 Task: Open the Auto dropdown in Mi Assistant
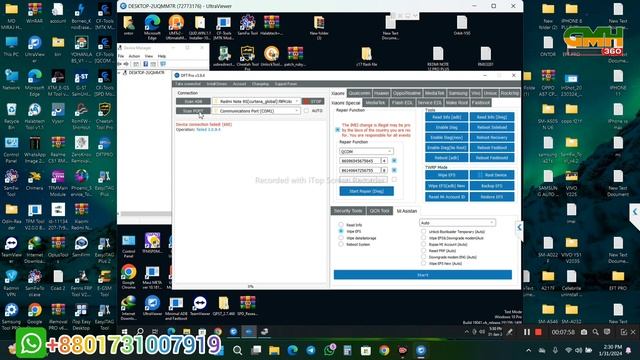pyautogui.click(x=457, y=223)
